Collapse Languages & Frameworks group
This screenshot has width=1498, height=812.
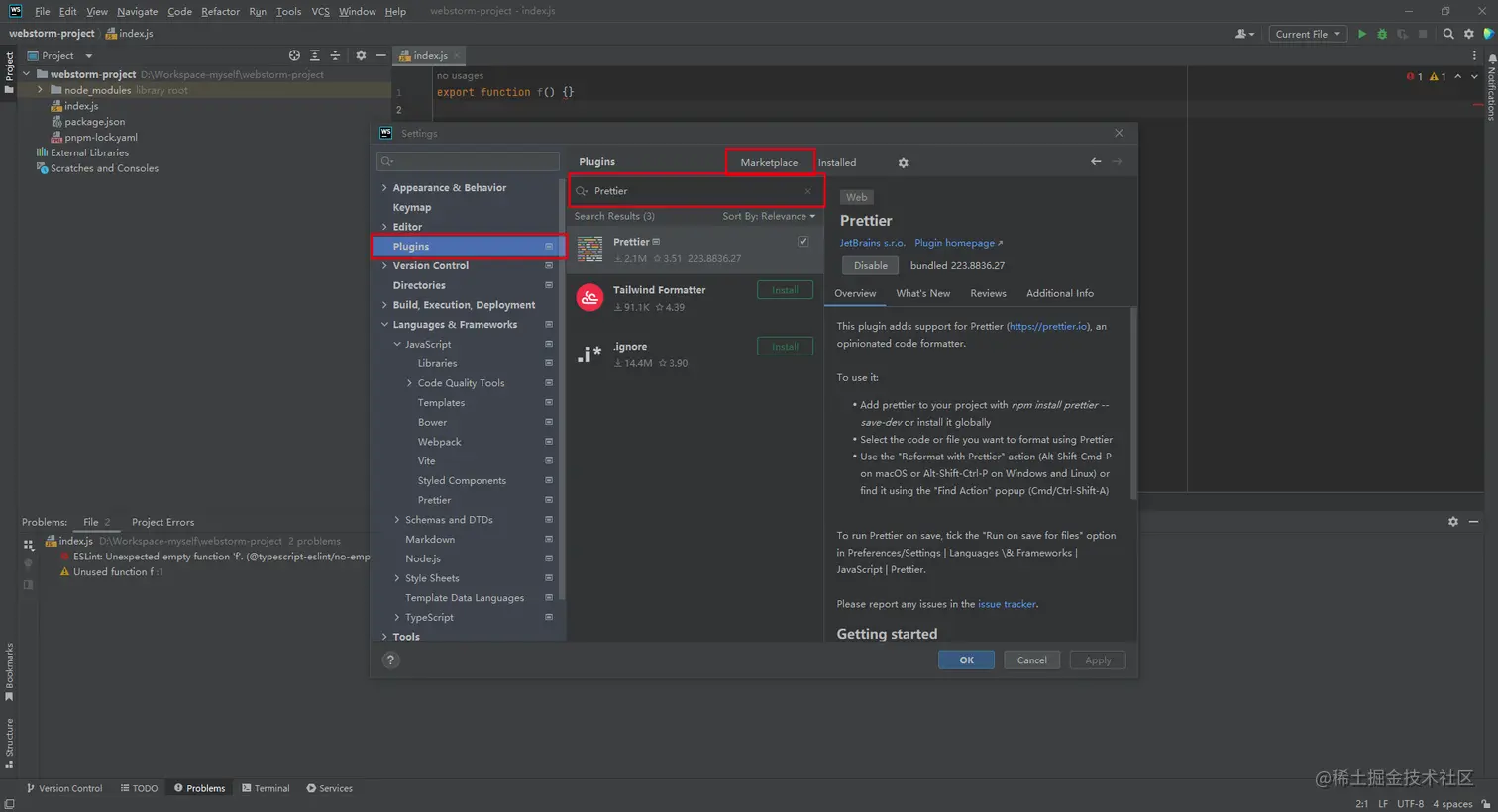(x=384, y=324)
